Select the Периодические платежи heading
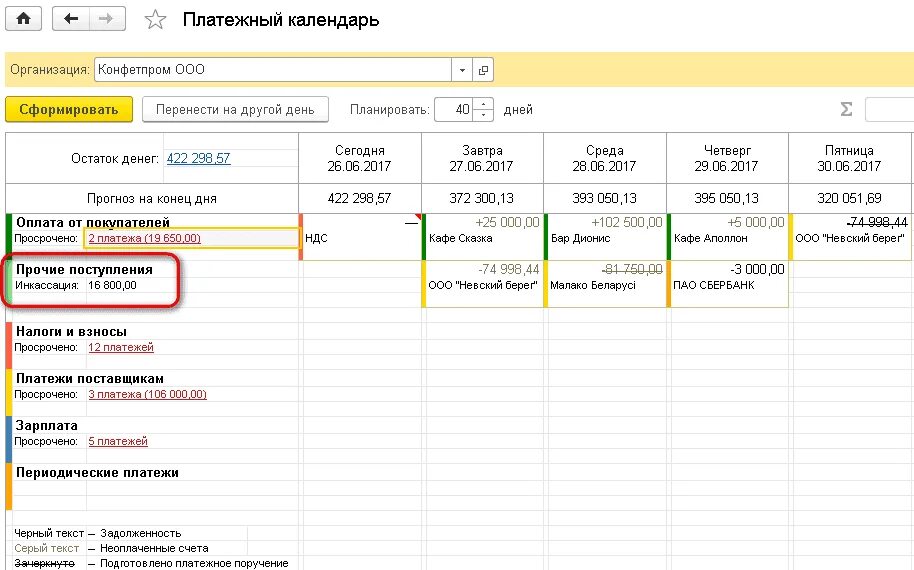The height and width of the screenshot is (570, 914). point(97,473)
